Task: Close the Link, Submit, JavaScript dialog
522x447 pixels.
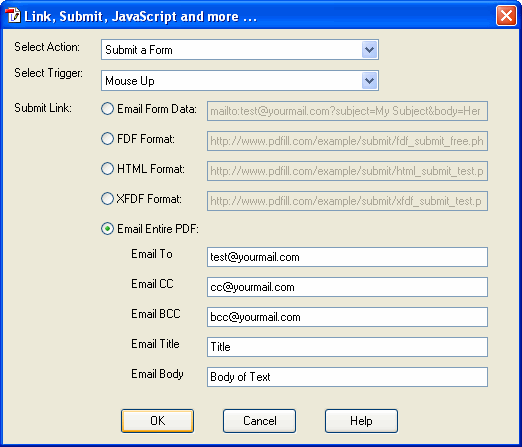Action: [506, 16]
